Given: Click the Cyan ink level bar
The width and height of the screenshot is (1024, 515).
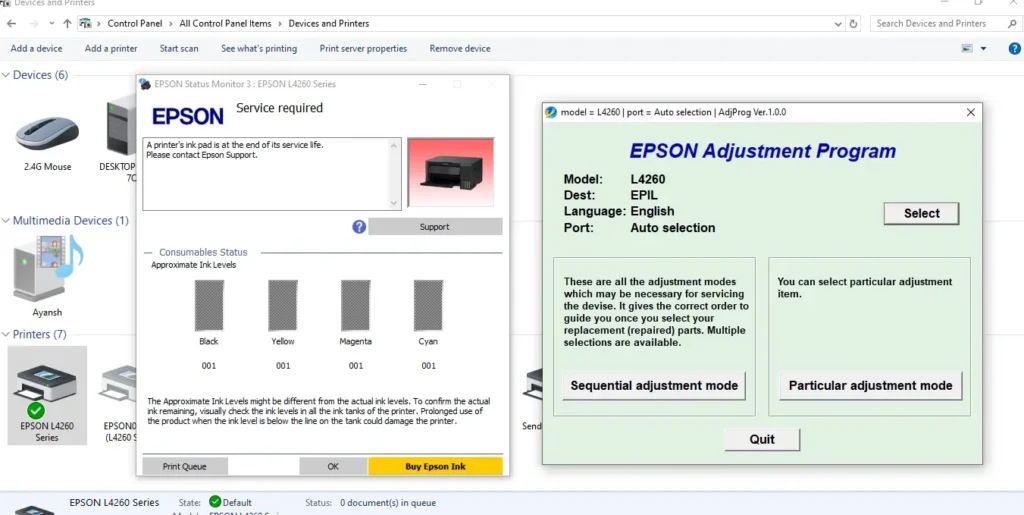Looking at the screenshot, I should [428, 305].
